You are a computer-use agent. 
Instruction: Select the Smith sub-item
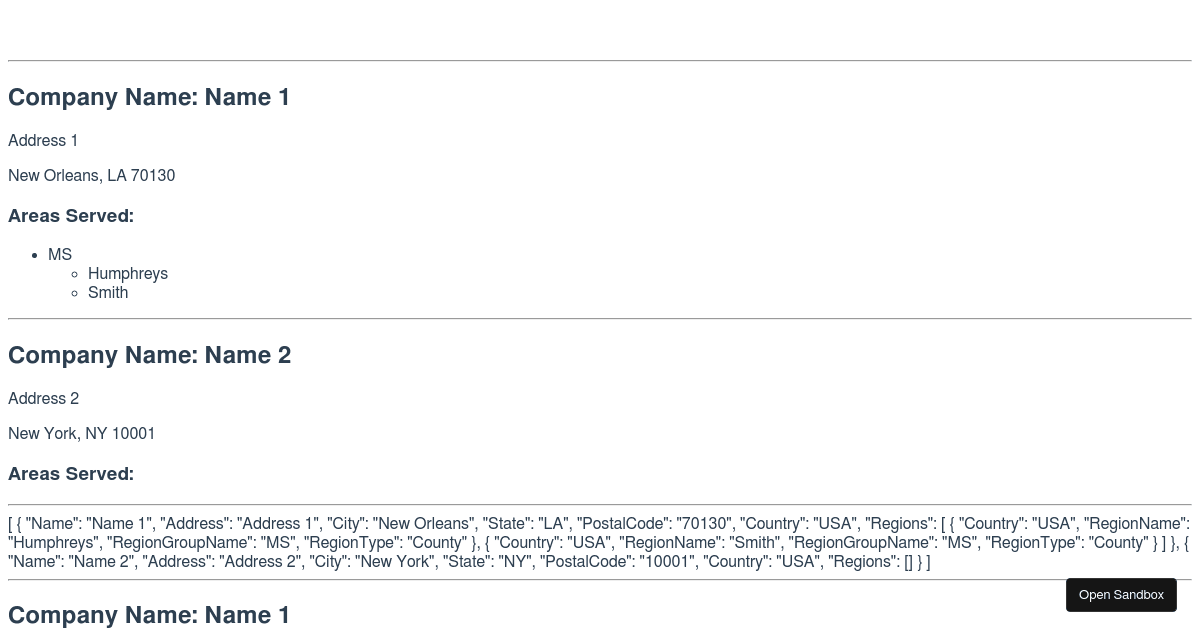coord(108,293)
